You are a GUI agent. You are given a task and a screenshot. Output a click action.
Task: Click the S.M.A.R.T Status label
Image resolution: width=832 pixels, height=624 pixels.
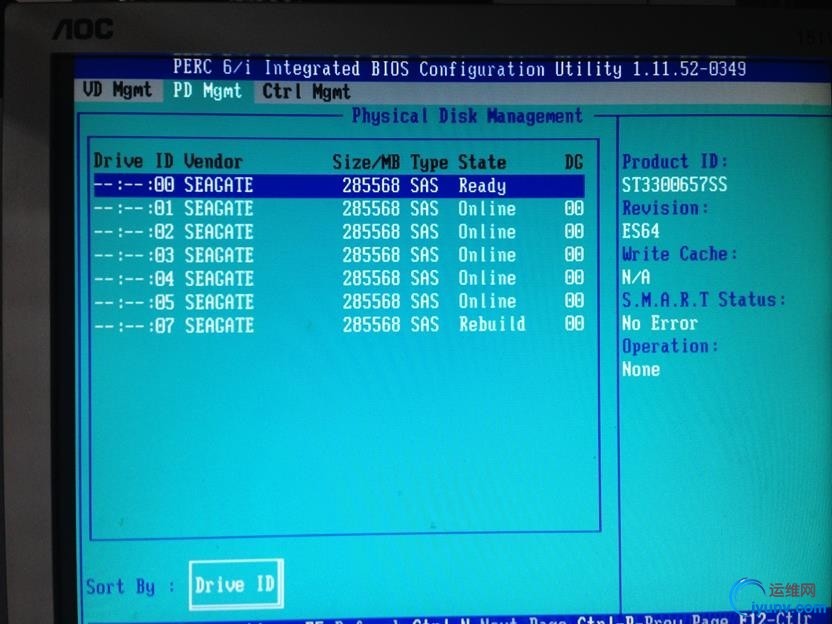point(704,300)
